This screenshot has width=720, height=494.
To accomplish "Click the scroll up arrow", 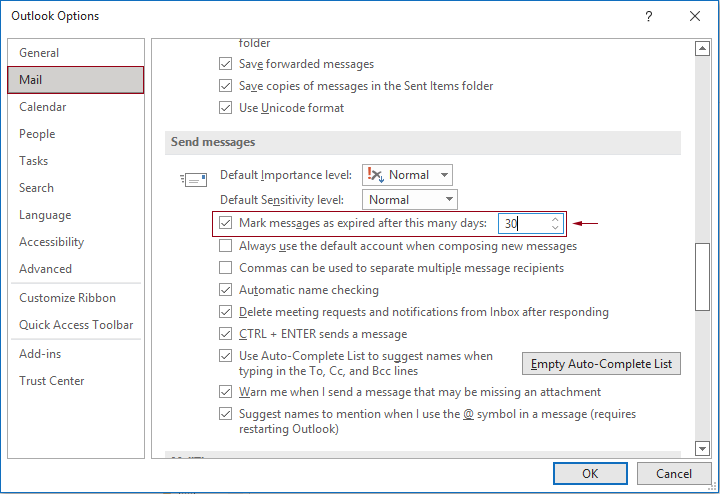I will click(x=701, y=49).
